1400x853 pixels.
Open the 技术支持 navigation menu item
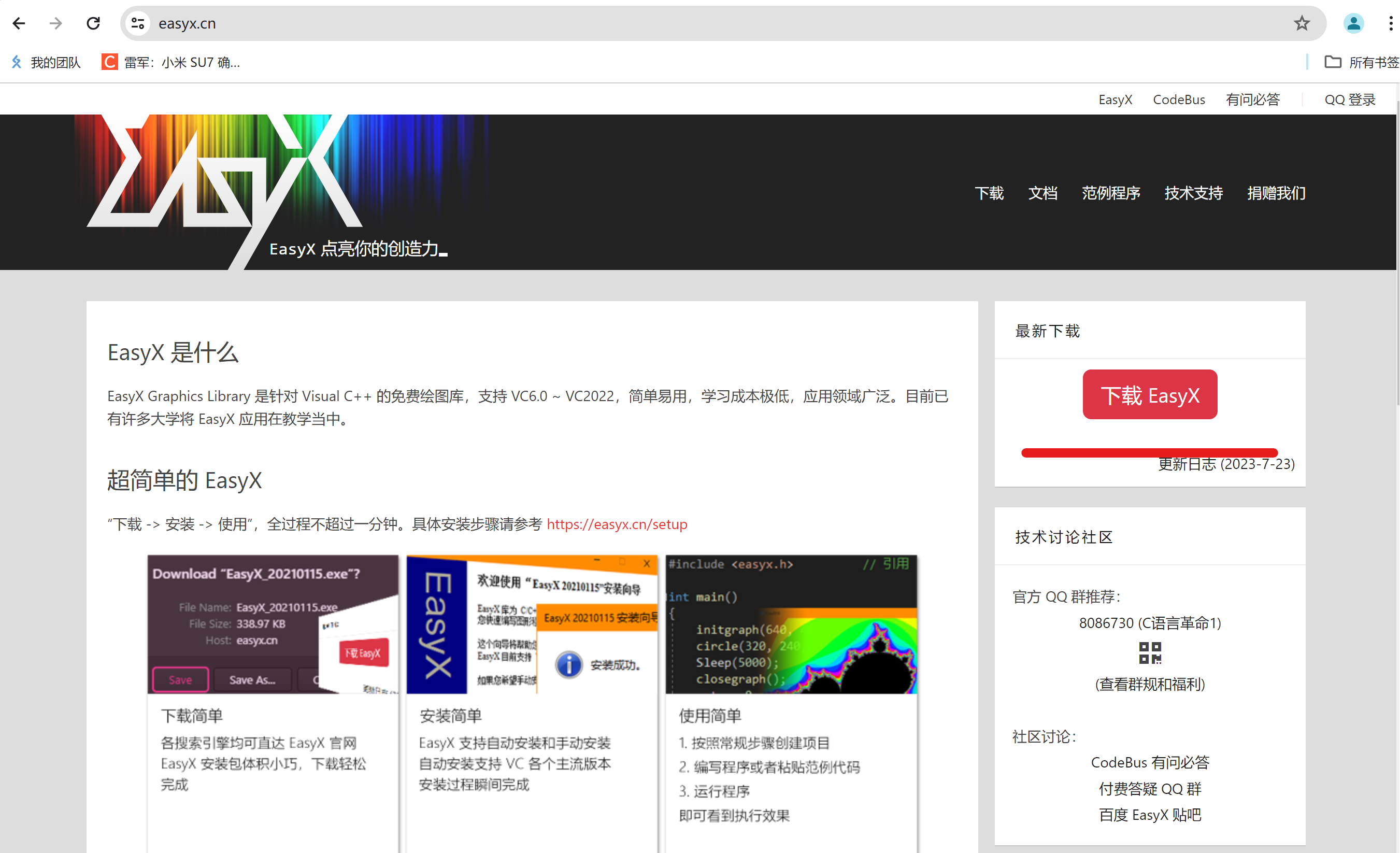click(x=1194, y=193)
